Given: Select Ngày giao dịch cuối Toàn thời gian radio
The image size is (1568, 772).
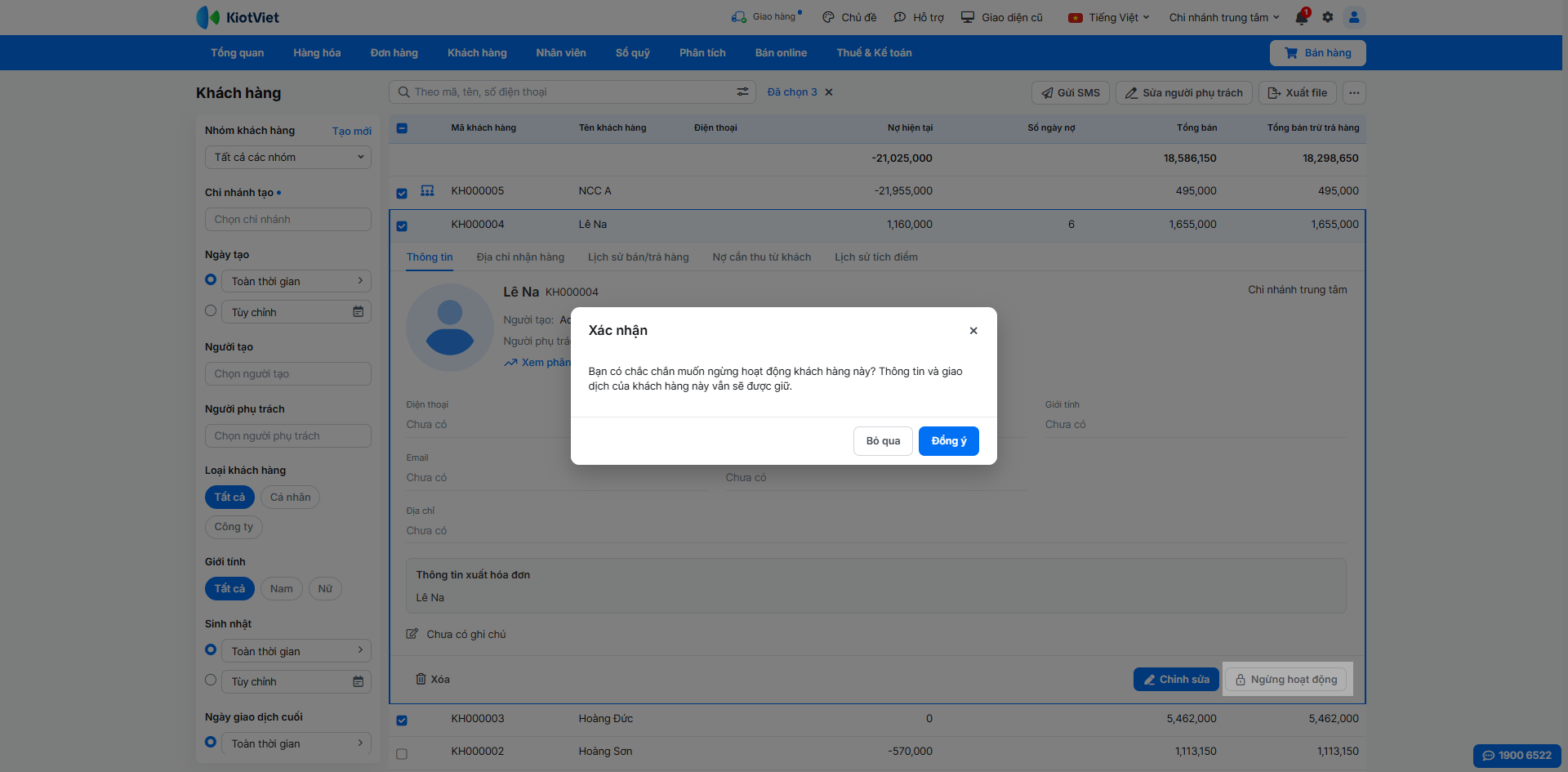Looking at the screenshot, I should pyautogui.click(x=211, y=742).
